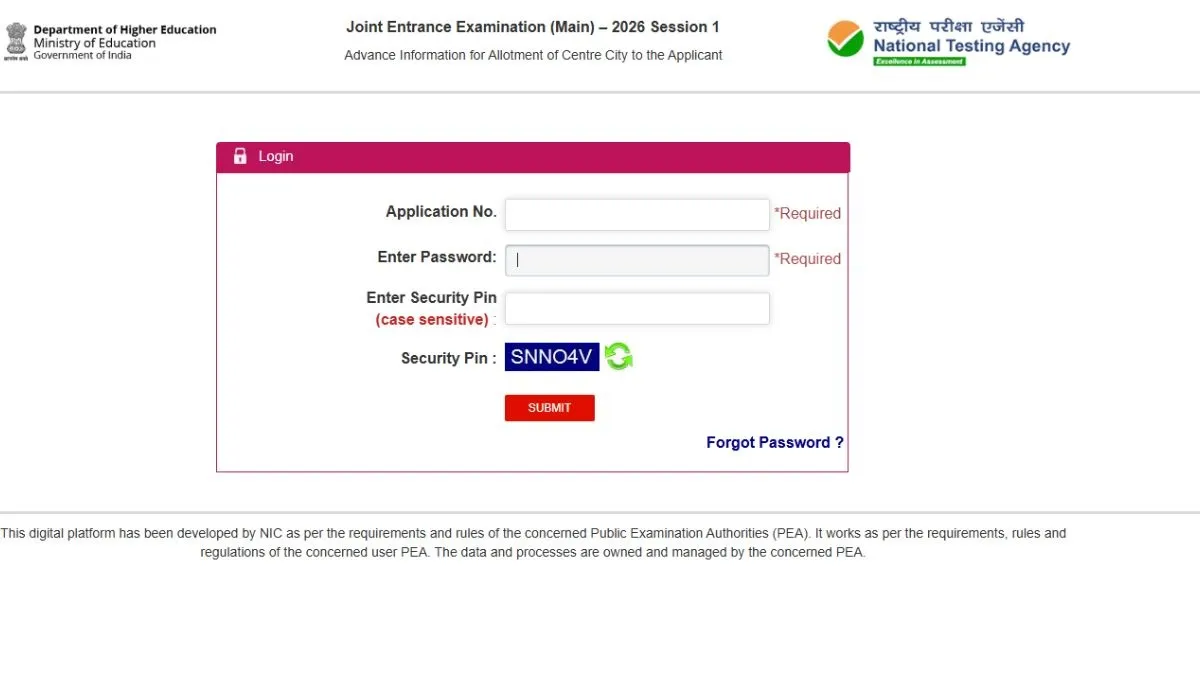The width and height of the screenshot is (1200, 675).
Task: Click the red case sensitive note
Action: click(432, 320)
